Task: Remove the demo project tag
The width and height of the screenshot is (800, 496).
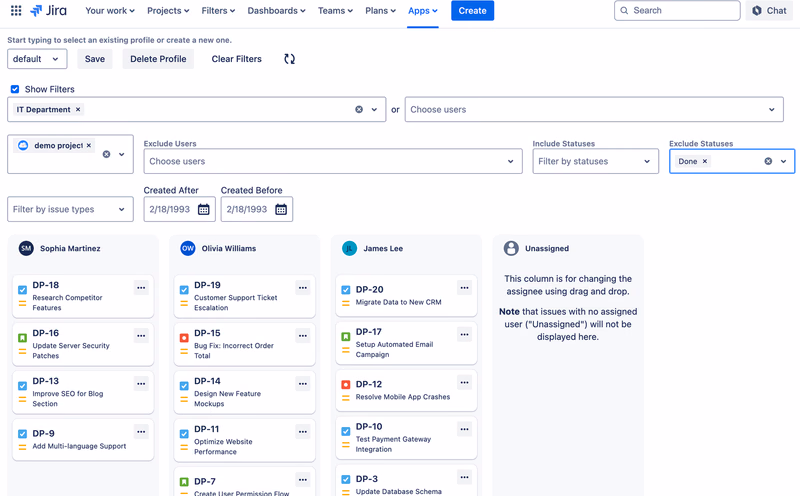Action: (89, 145)
